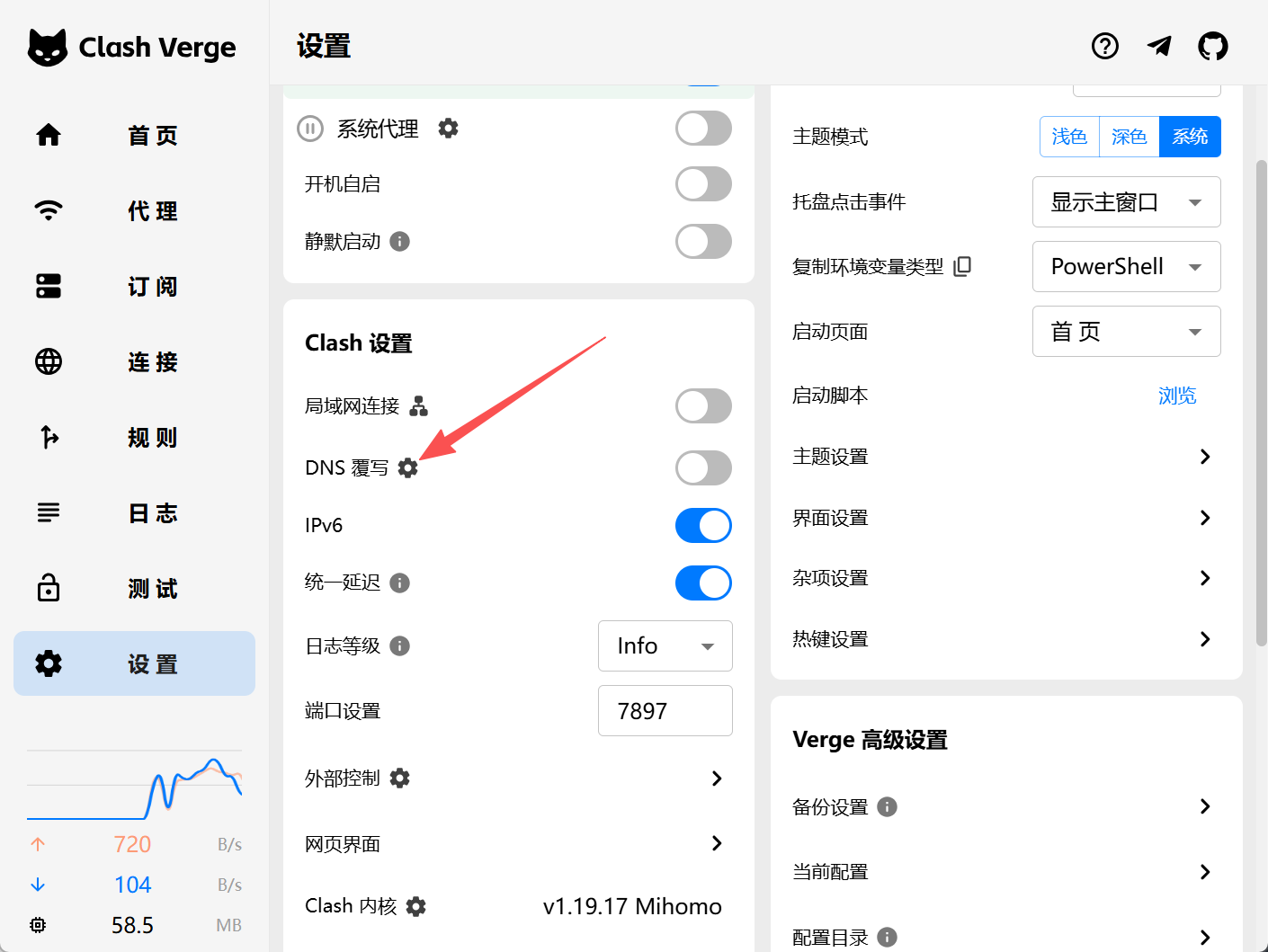Click 浏览 to choose startup script
The image size is (1268, 952).
coord(1176,396)
